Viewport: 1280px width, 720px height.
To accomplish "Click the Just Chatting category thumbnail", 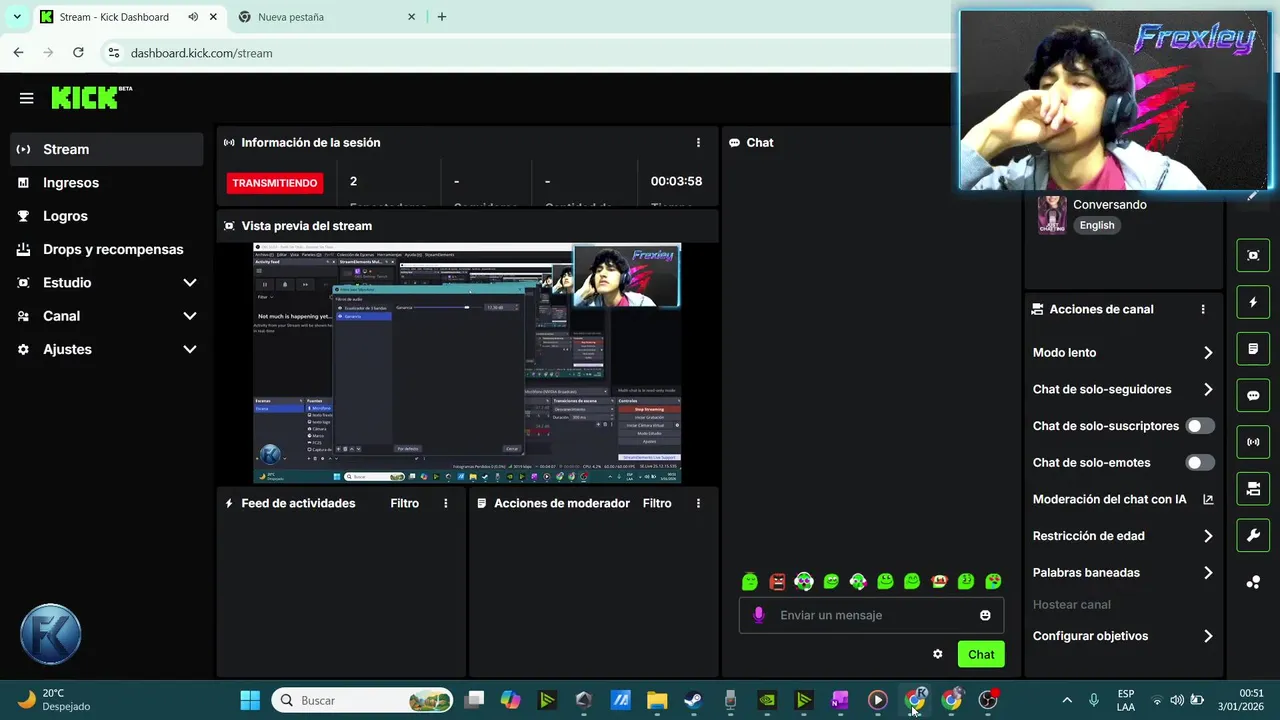I will [1051, 214].
